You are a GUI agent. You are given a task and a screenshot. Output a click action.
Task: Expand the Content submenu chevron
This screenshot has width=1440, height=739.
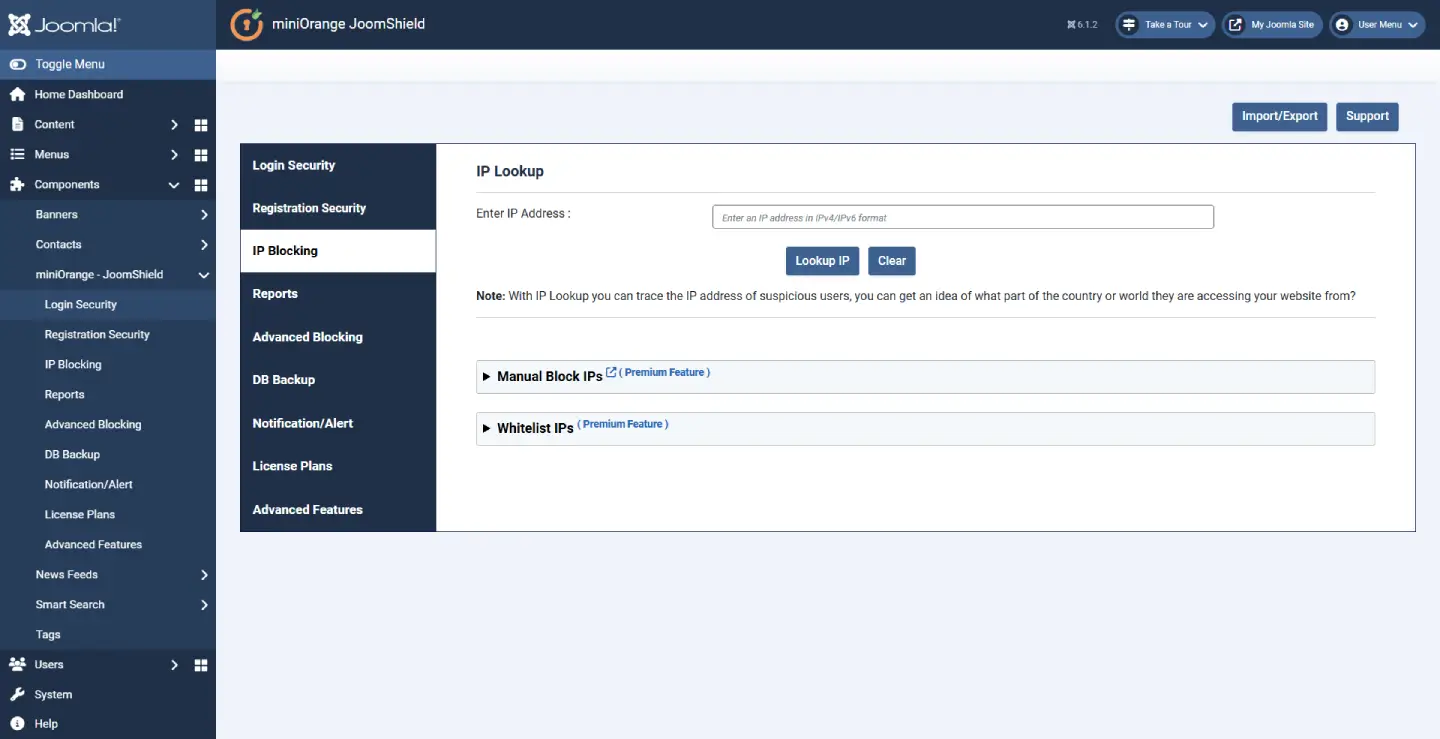[x=174, y=125]
